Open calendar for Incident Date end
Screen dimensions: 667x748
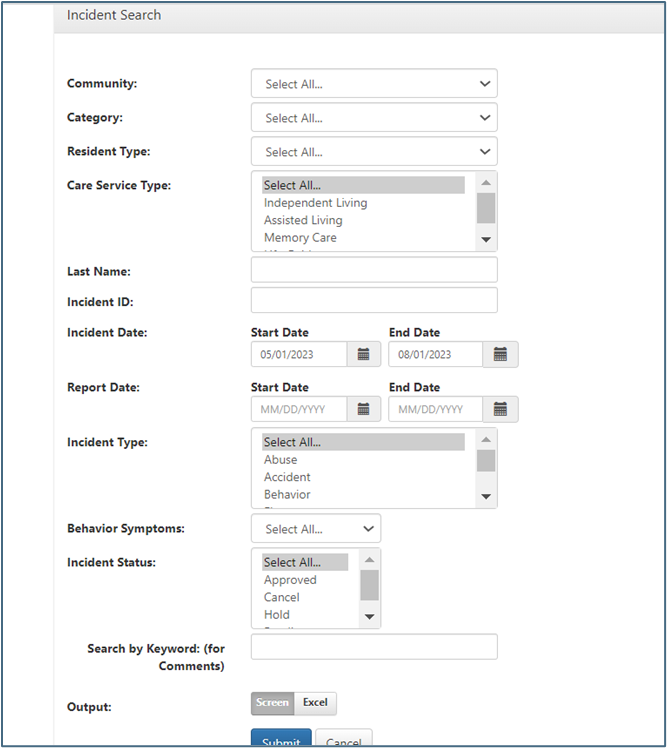(500, 354)
